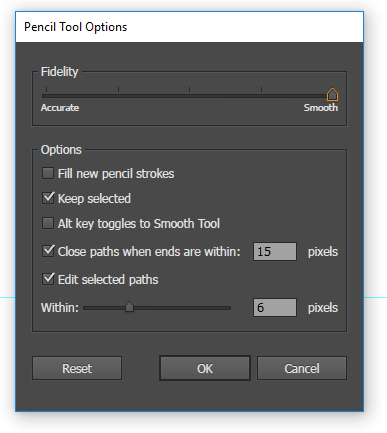Focus the Within pixels field showing 6
387x433 pixels.
(x=275, y=307)
